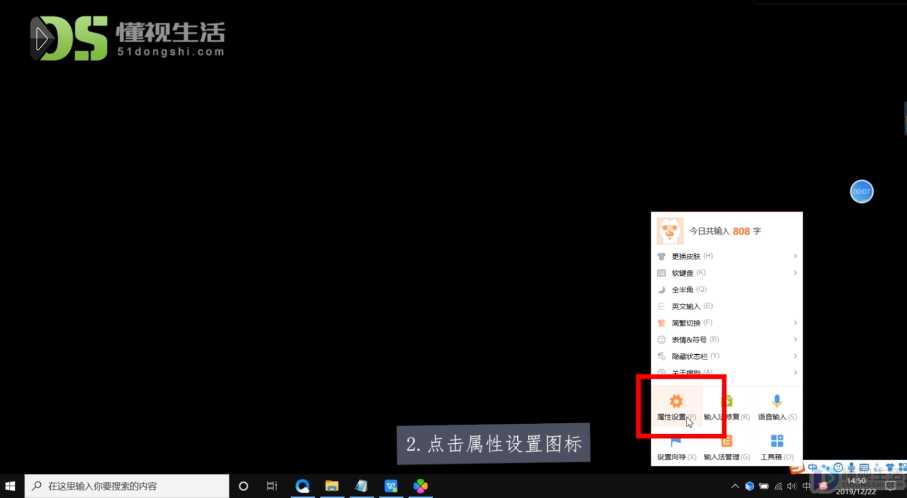The width and height of the screenshot is (907, 498).
Task: Expand the 表情&符号 submenu arrow
Action: click(x=795, y=340)
